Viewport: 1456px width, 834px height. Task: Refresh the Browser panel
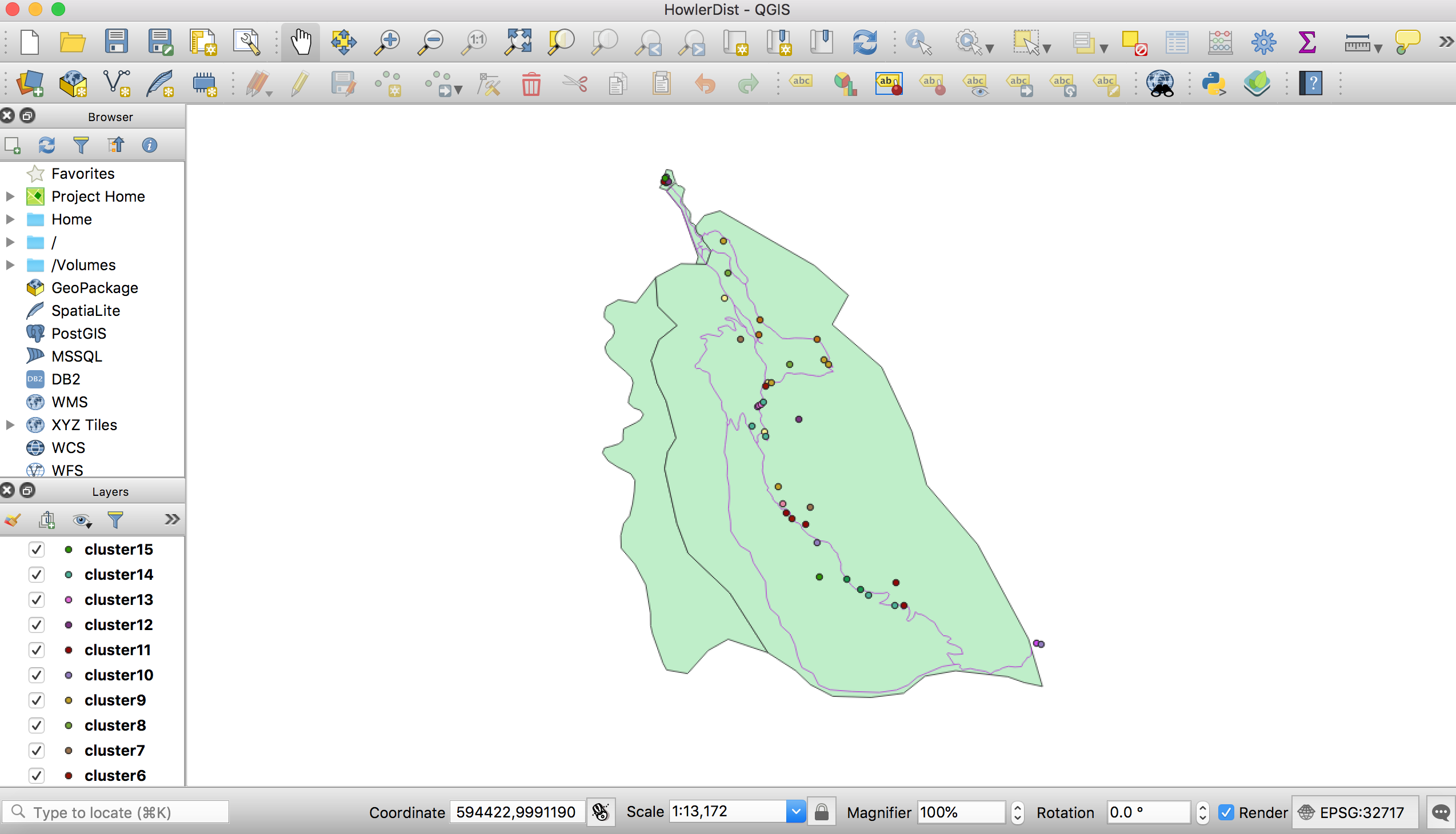coord(46,145)
